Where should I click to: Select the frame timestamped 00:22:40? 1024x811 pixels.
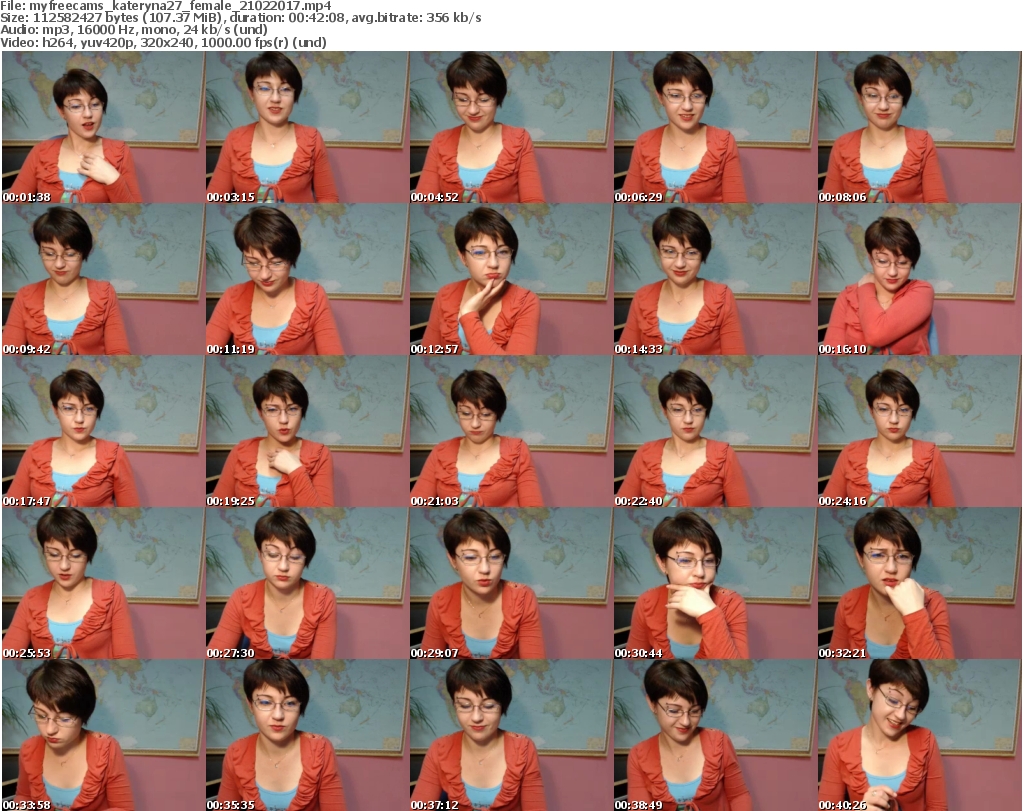click(715, 432)
